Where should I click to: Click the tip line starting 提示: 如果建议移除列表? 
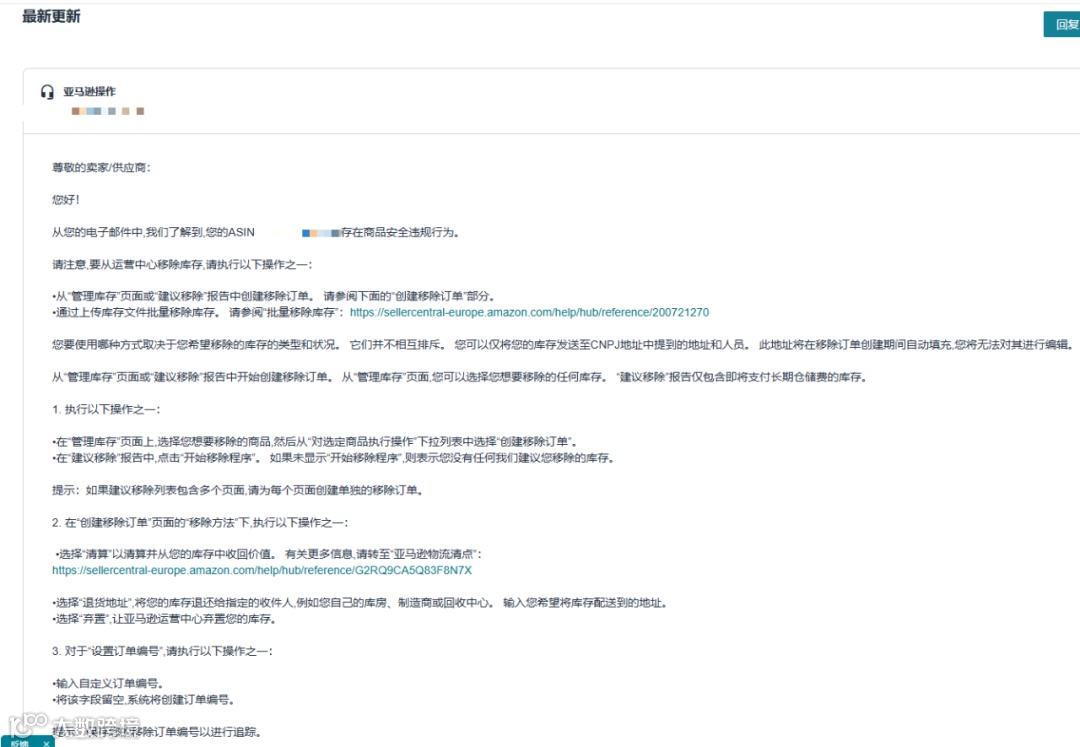coord(238,490)
